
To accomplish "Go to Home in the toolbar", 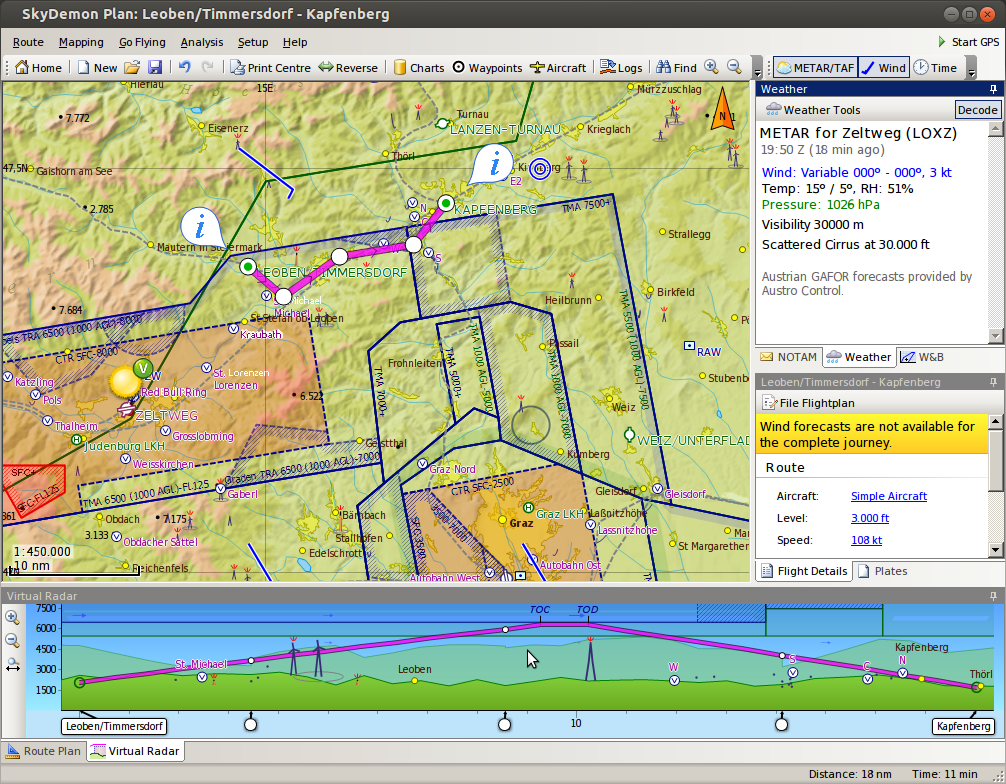I will click(x=38, y=67).
